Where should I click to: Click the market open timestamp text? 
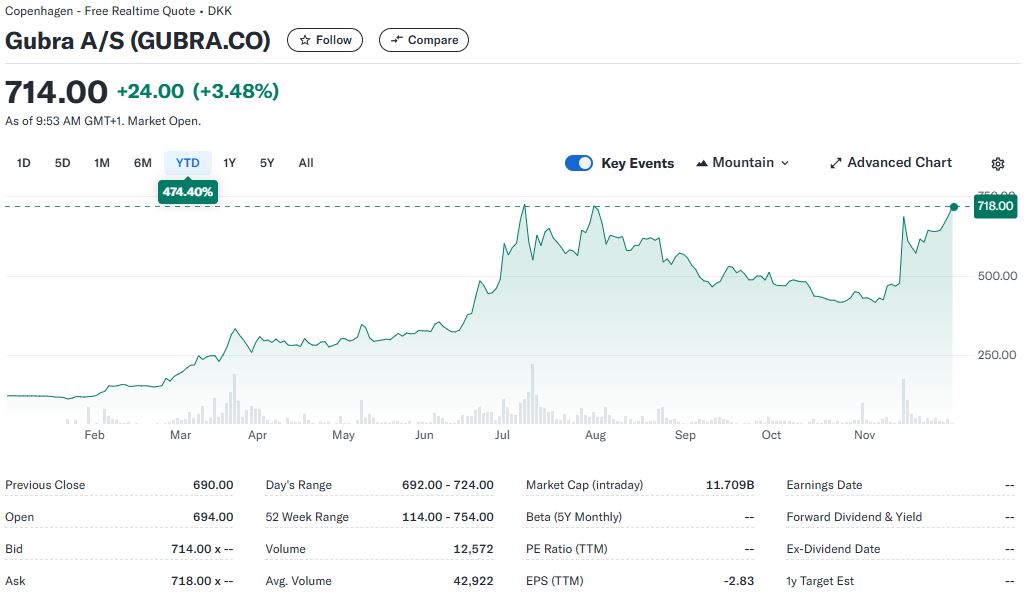pyautogui.click(x=103, y=121)
